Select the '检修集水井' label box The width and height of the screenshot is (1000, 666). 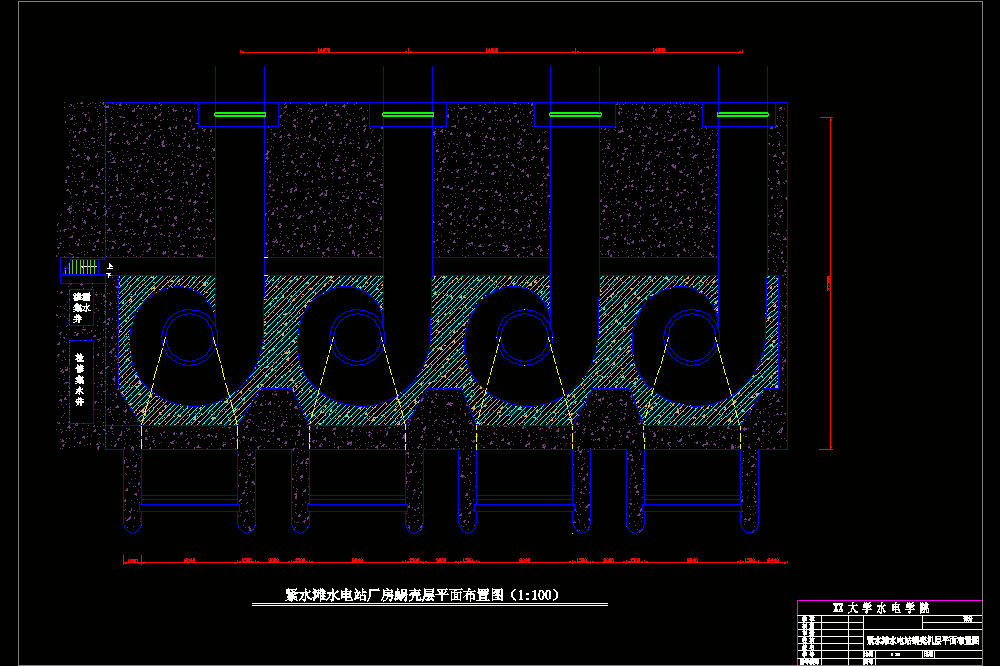point(81,381)
